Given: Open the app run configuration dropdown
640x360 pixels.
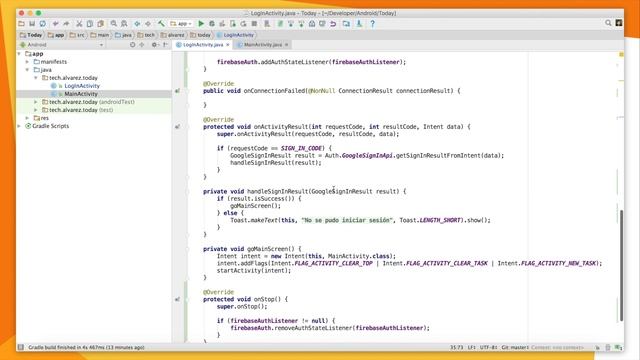Looking at the screenshot, I should 181,24.
